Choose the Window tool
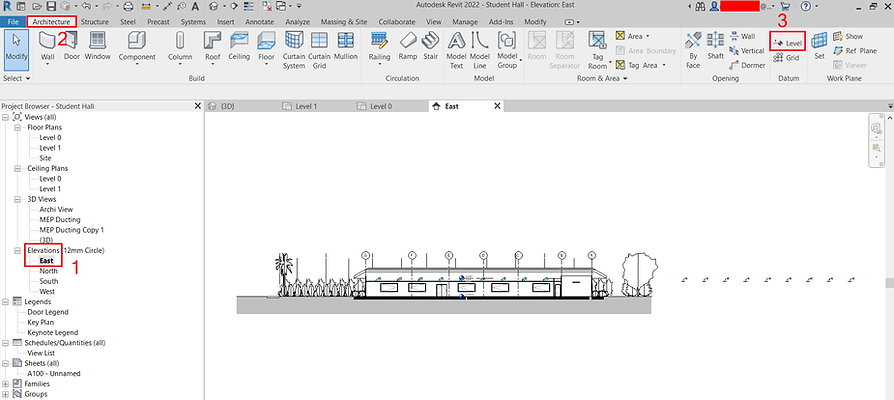 pos(97,46)
